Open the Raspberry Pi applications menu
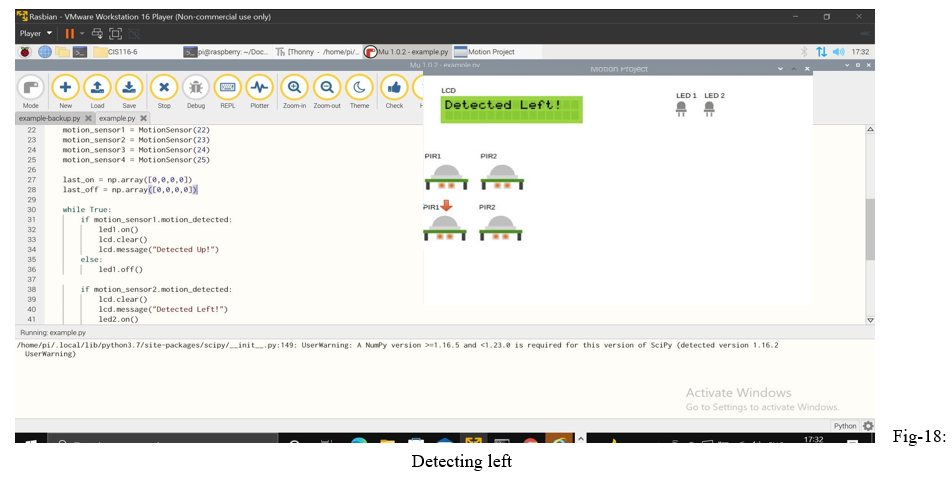 (x=25, y=52)
